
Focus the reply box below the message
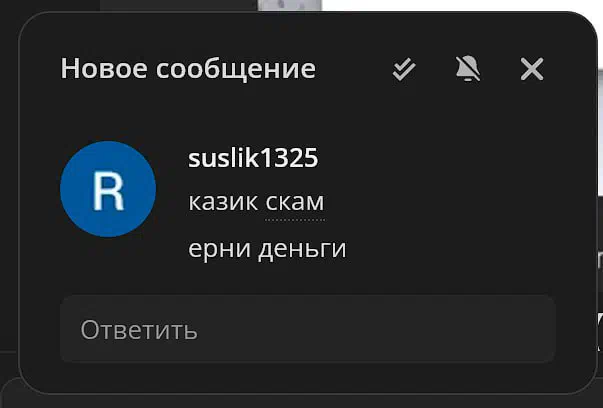coord(308,329)
